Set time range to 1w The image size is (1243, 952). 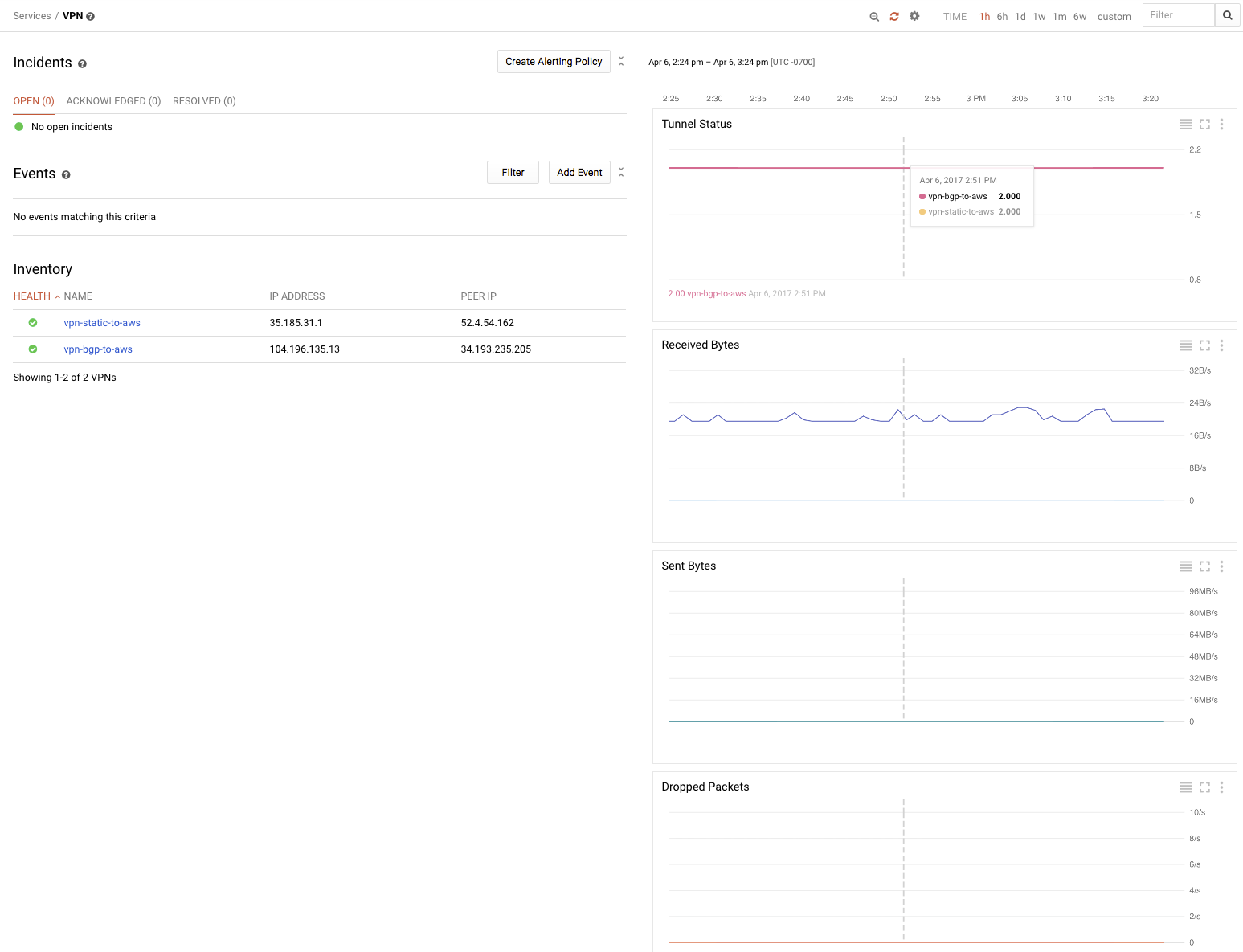tap(1039, 17)
